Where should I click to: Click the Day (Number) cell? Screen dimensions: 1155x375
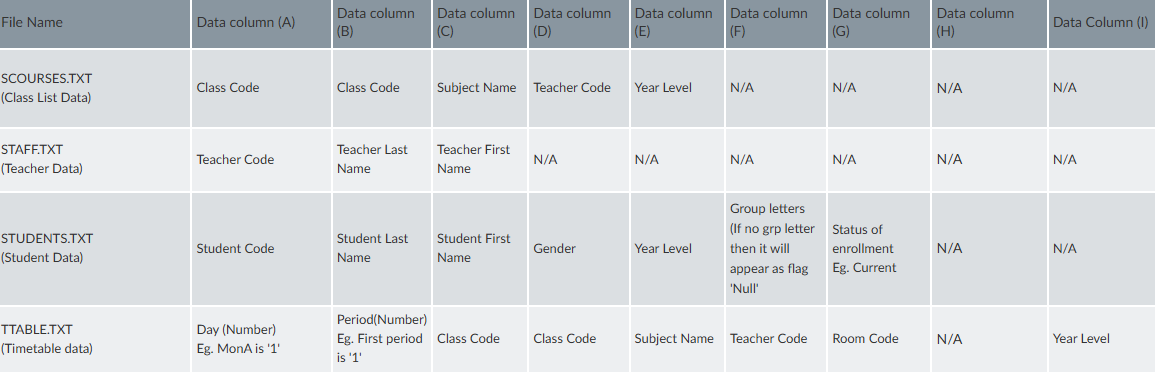tap(261, 339)
